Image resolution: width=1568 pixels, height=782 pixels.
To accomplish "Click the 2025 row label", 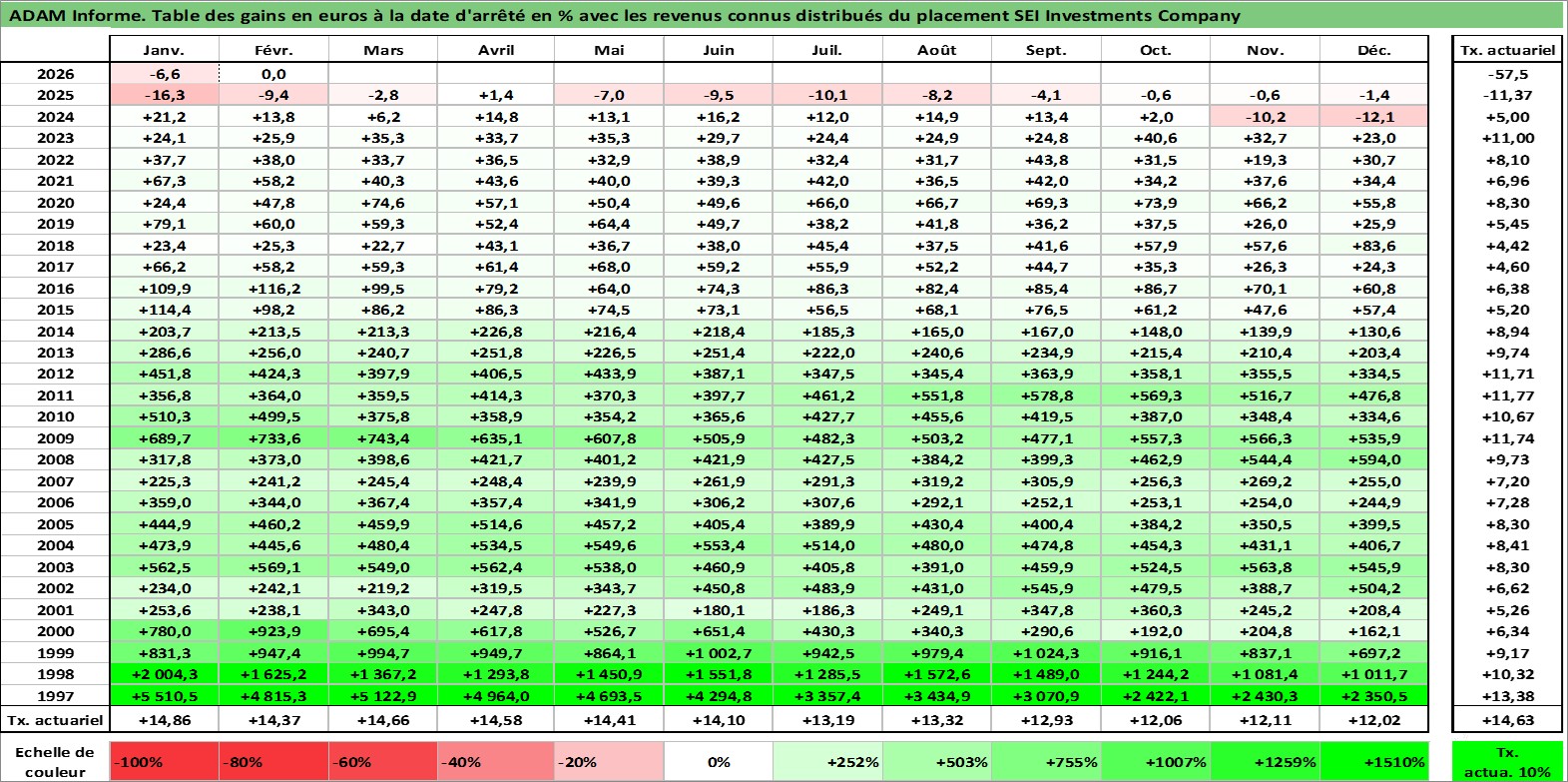I will pos(55,95).
